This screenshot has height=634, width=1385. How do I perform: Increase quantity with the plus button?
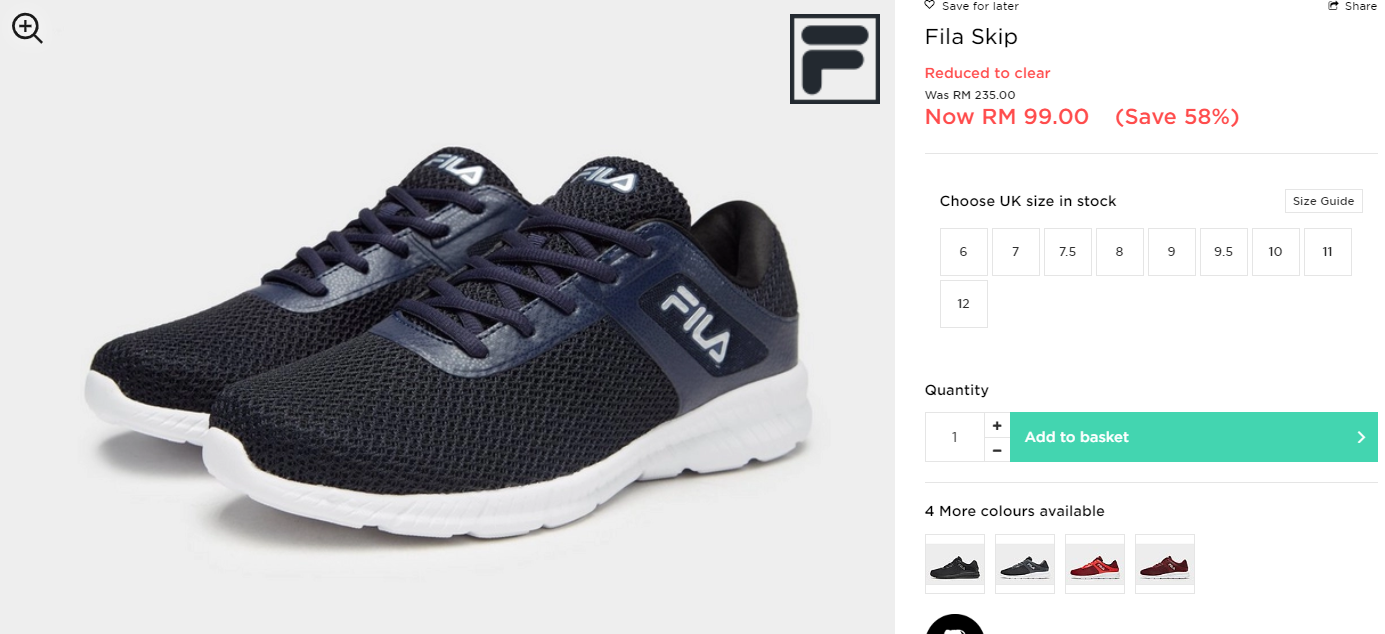click(x=997, y=425)
